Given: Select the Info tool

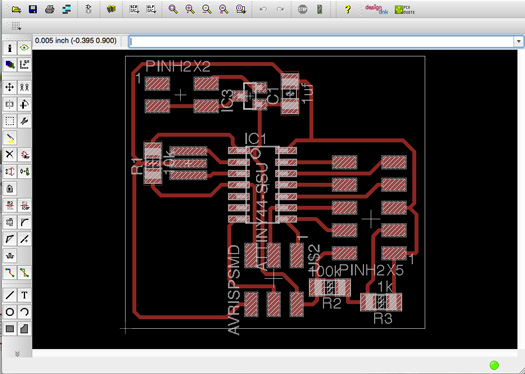Looking at the screenshot, I should pyautogui.click(x=10, y=48).
